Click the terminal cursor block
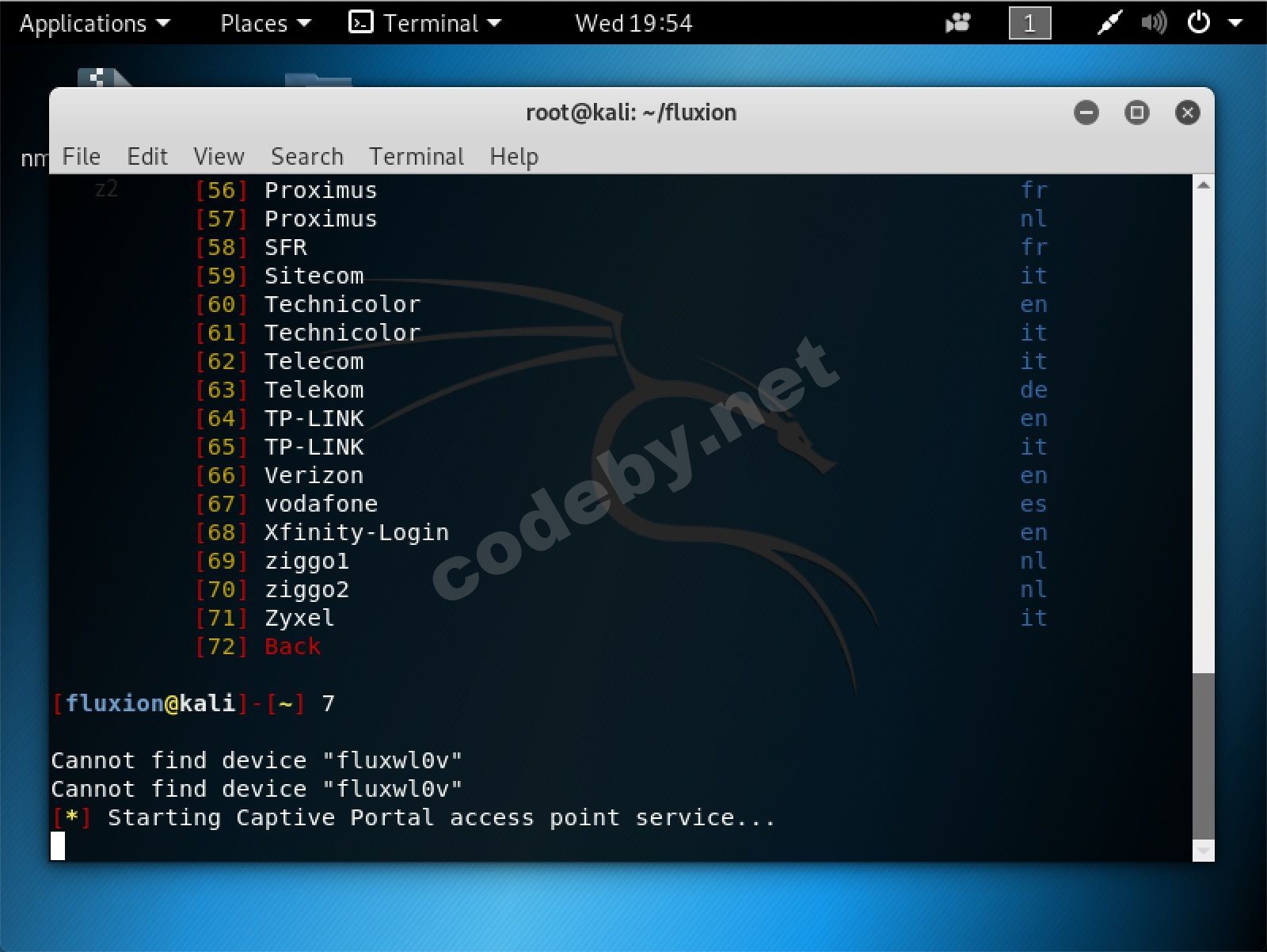 pos(58,846)
